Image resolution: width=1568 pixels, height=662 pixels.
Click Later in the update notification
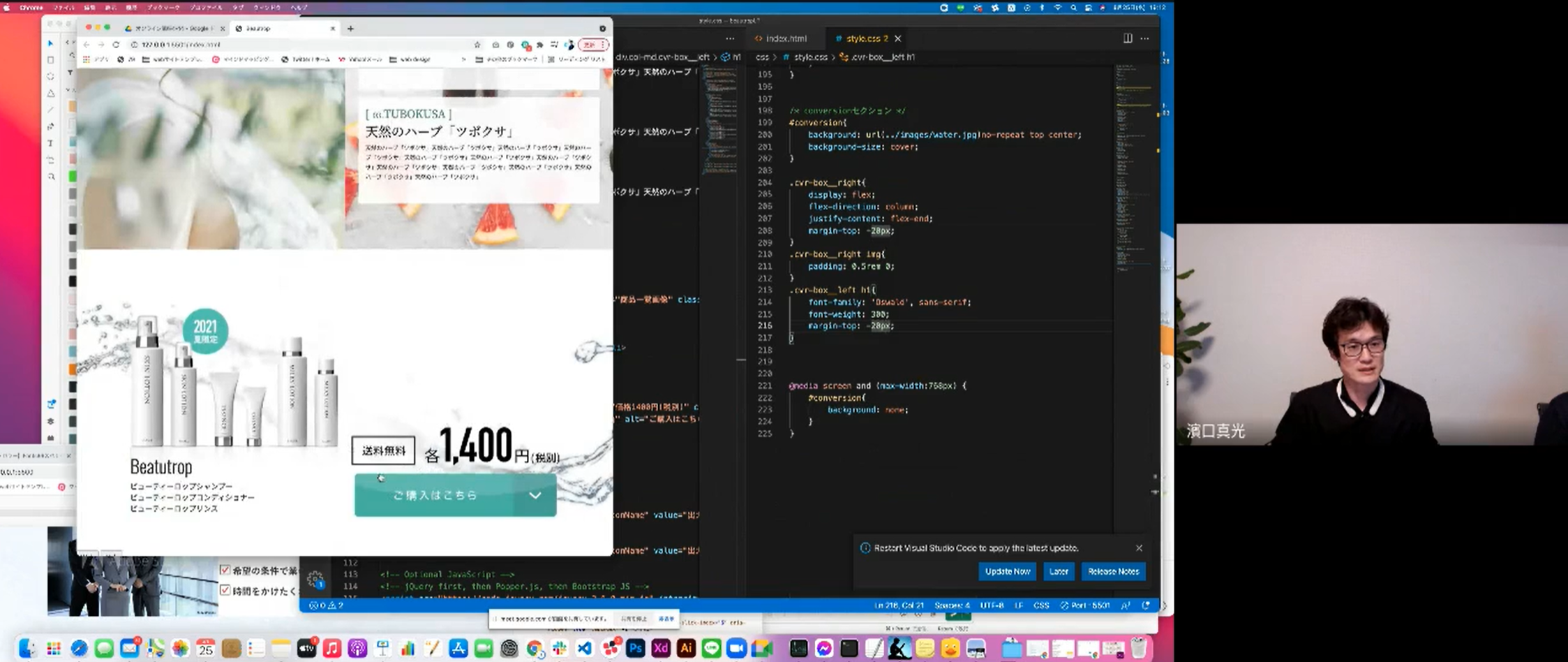pos(1059,571)
